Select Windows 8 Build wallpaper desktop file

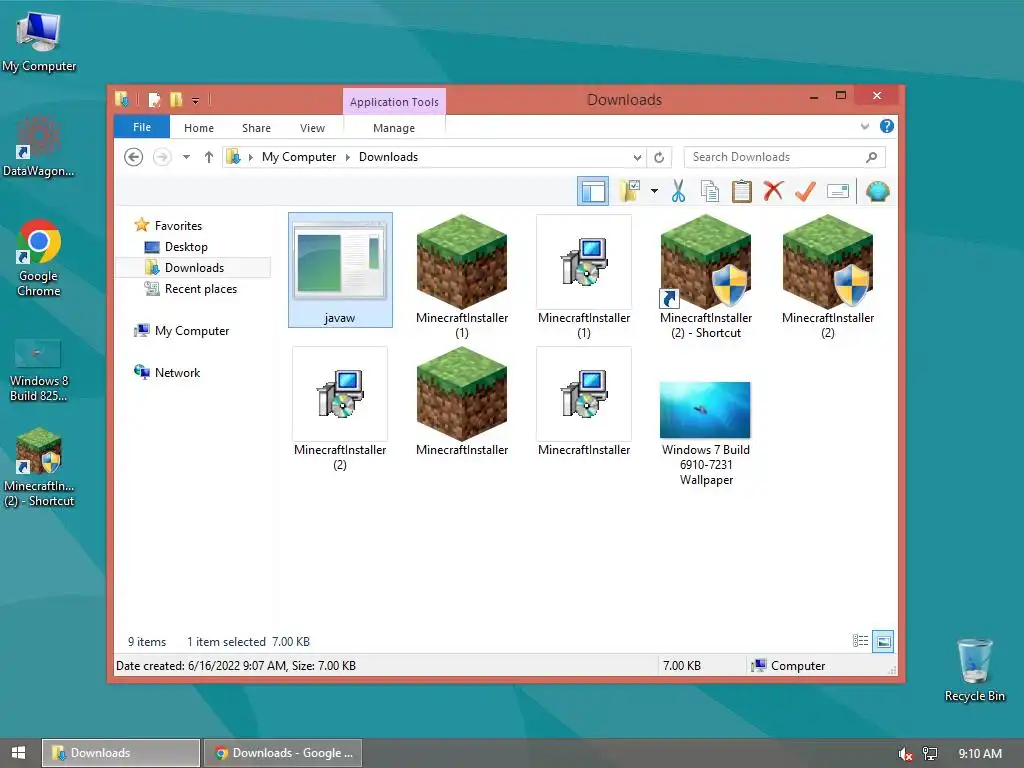(39, 370)
